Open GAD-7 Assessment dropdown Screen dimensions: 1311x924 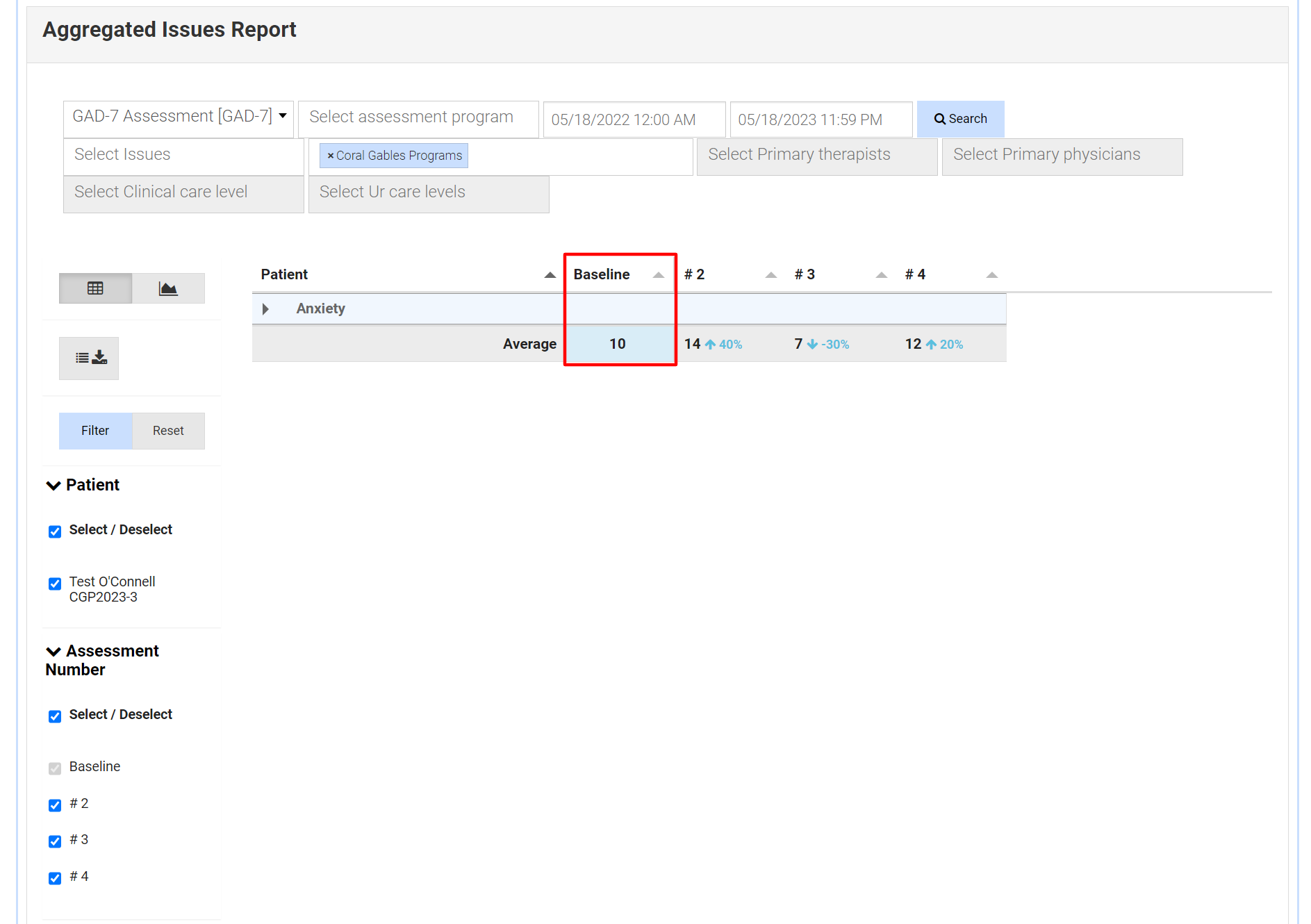[x=179, y=117]
